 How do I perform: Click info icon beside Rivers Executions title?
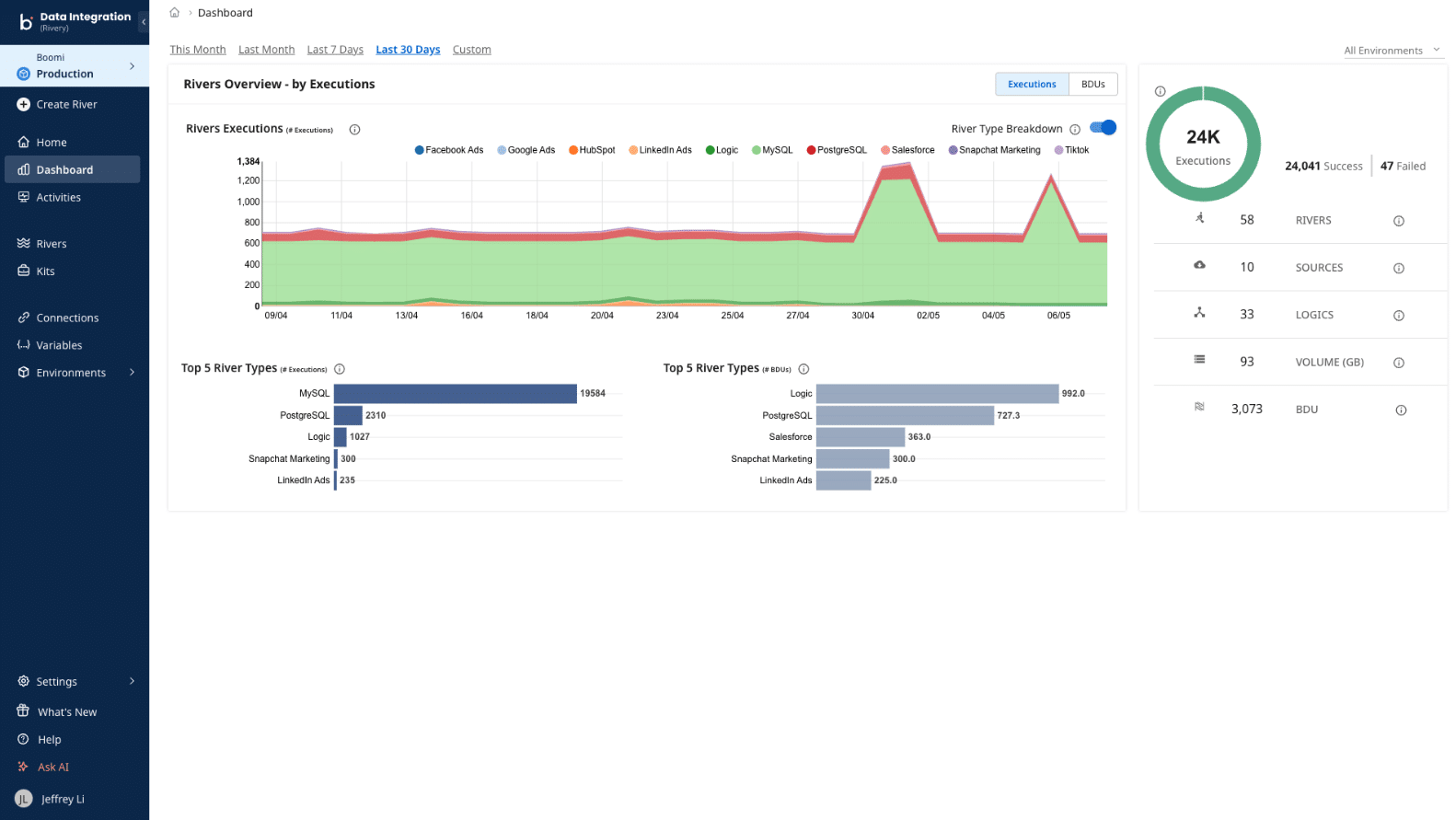[x=355, y=130]
